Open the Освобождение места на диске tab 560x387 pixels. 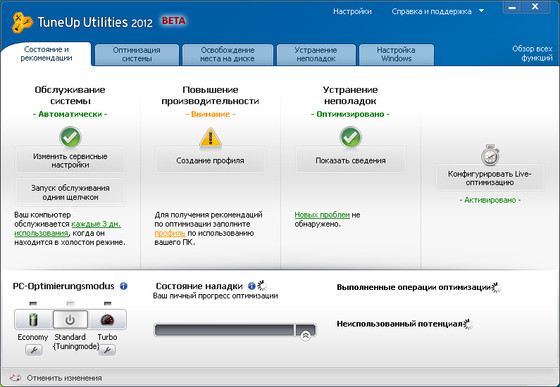(228, 55)
